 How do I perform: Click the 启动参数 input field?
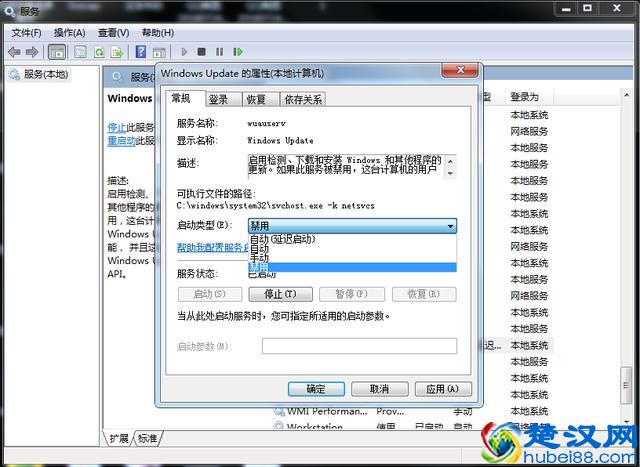tap(359, 346)
